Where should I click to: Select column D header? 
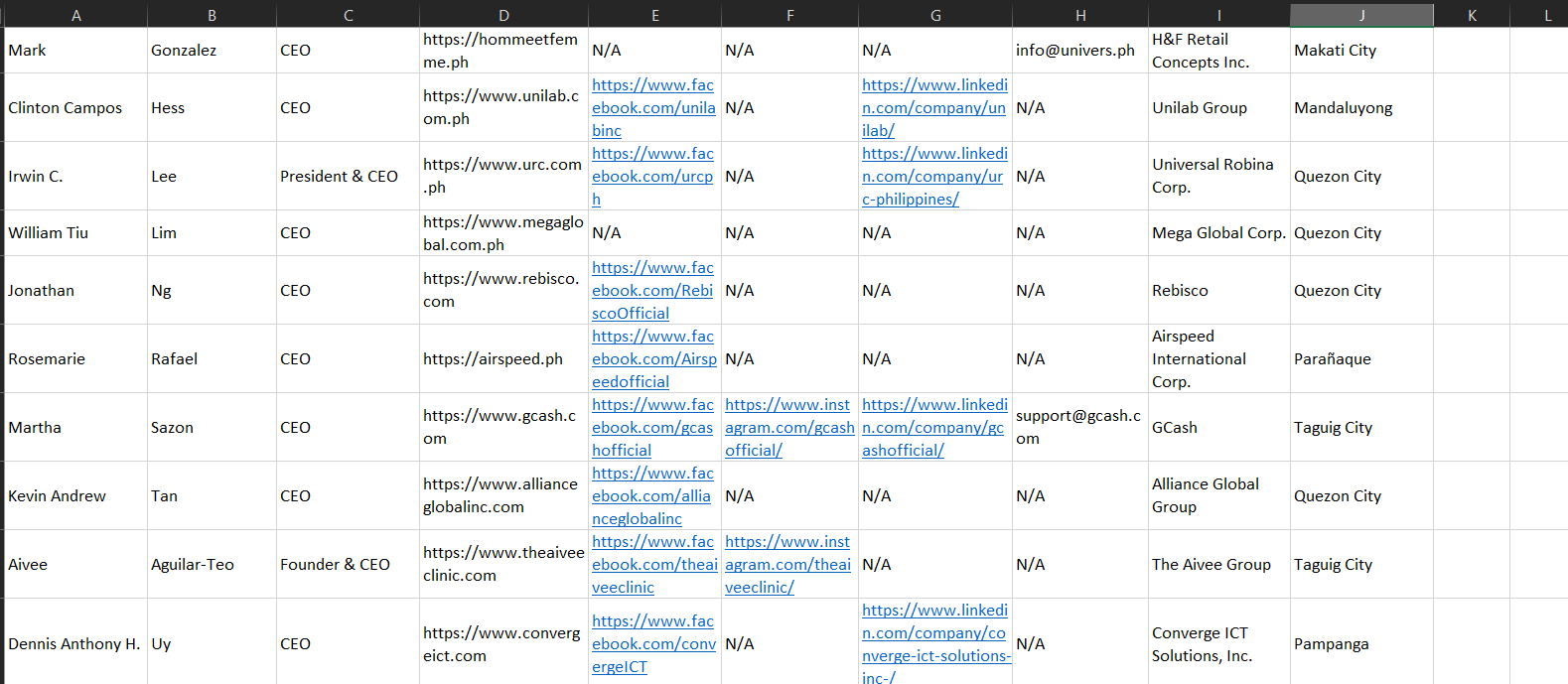pyautogui.click(x=503, y=15)
